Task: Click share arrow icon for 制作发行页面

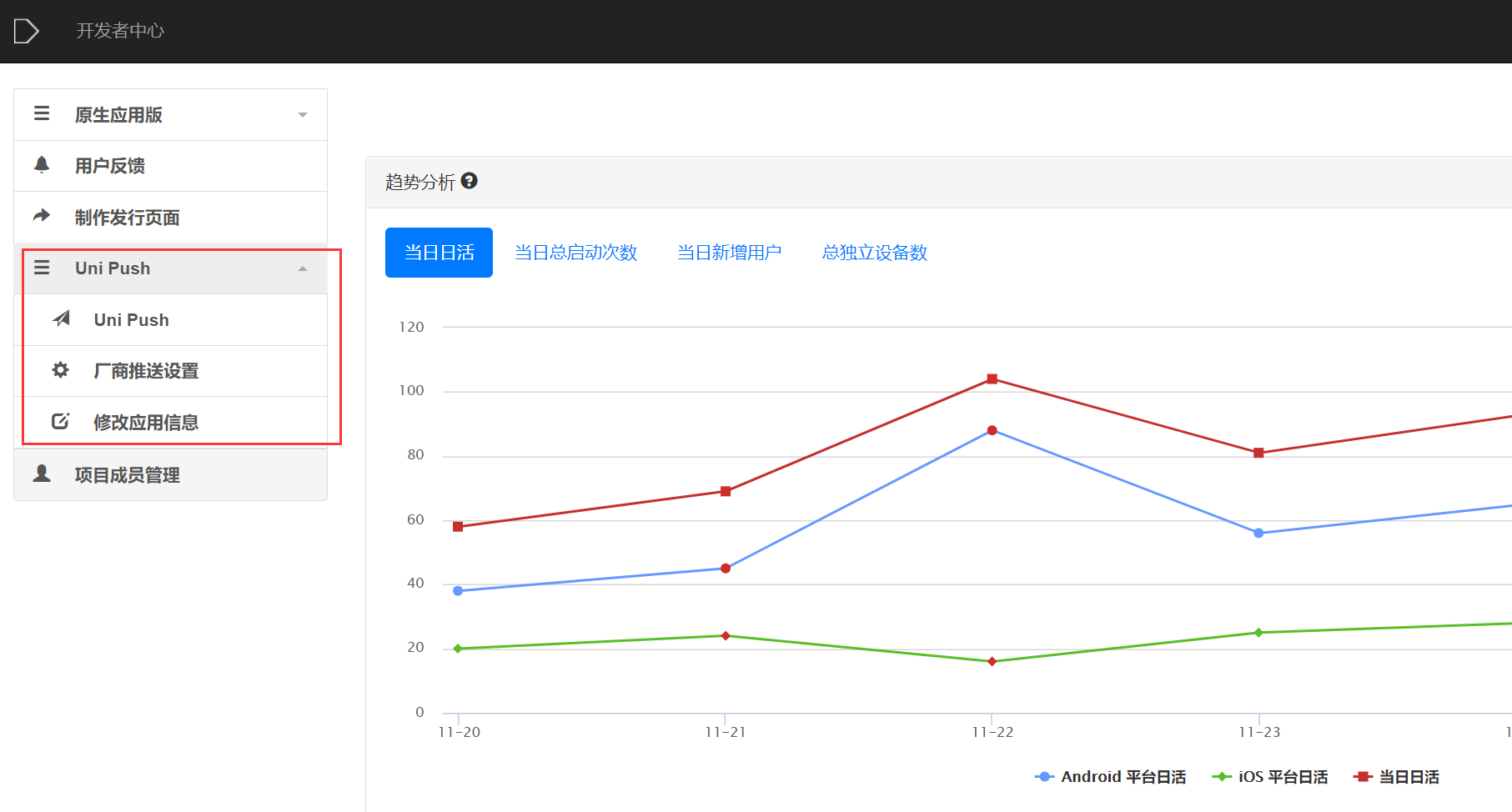Action: tap(42, 216)
